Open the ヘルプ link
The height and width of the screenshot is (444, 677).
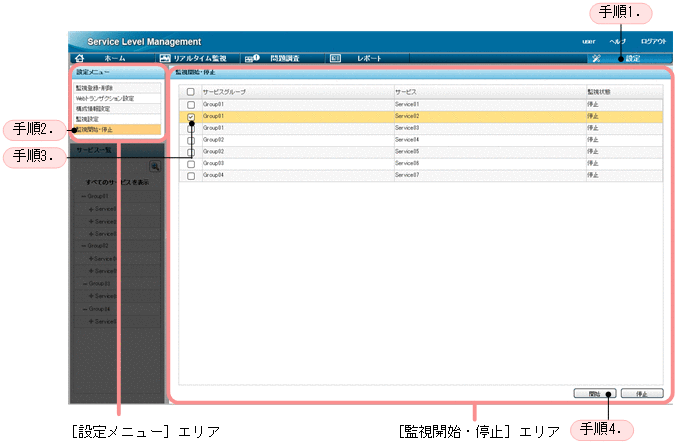point(617,41)
